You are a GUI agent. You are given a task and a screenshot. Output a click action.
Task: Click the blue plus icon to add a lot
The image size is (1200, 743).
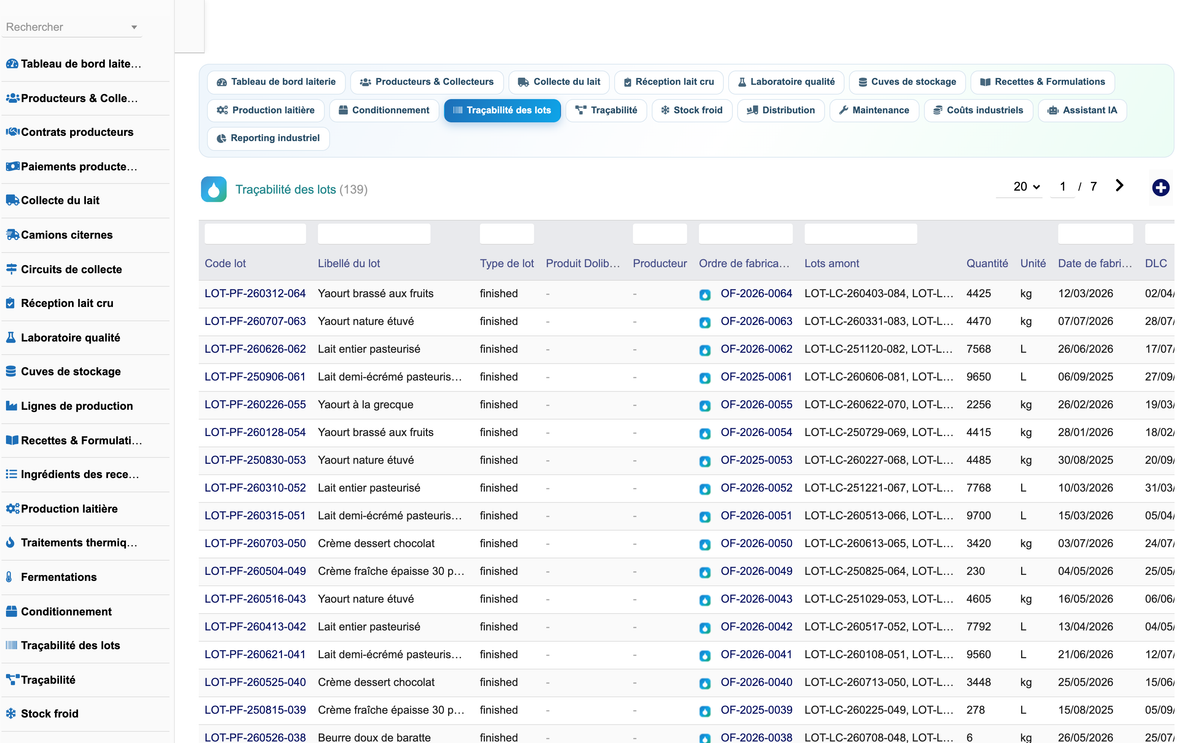click(1160, 188)
